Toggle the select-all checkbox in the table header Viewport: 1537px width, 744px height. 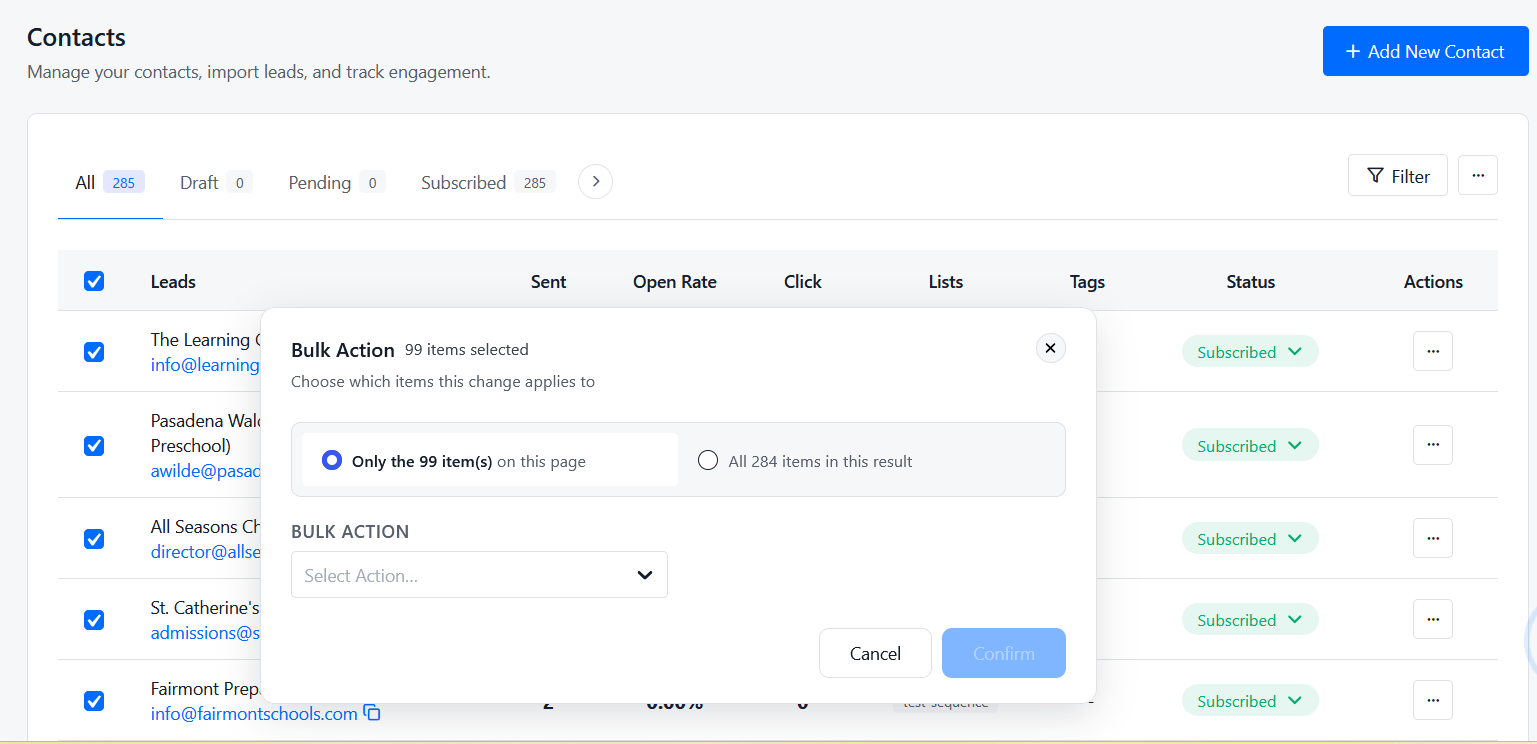tap(94, 281)
